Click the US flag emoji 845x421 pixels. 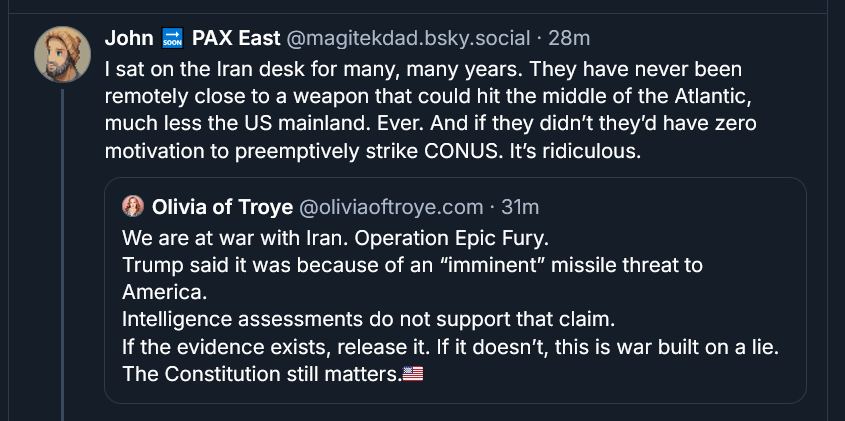[x=412, y=375]
